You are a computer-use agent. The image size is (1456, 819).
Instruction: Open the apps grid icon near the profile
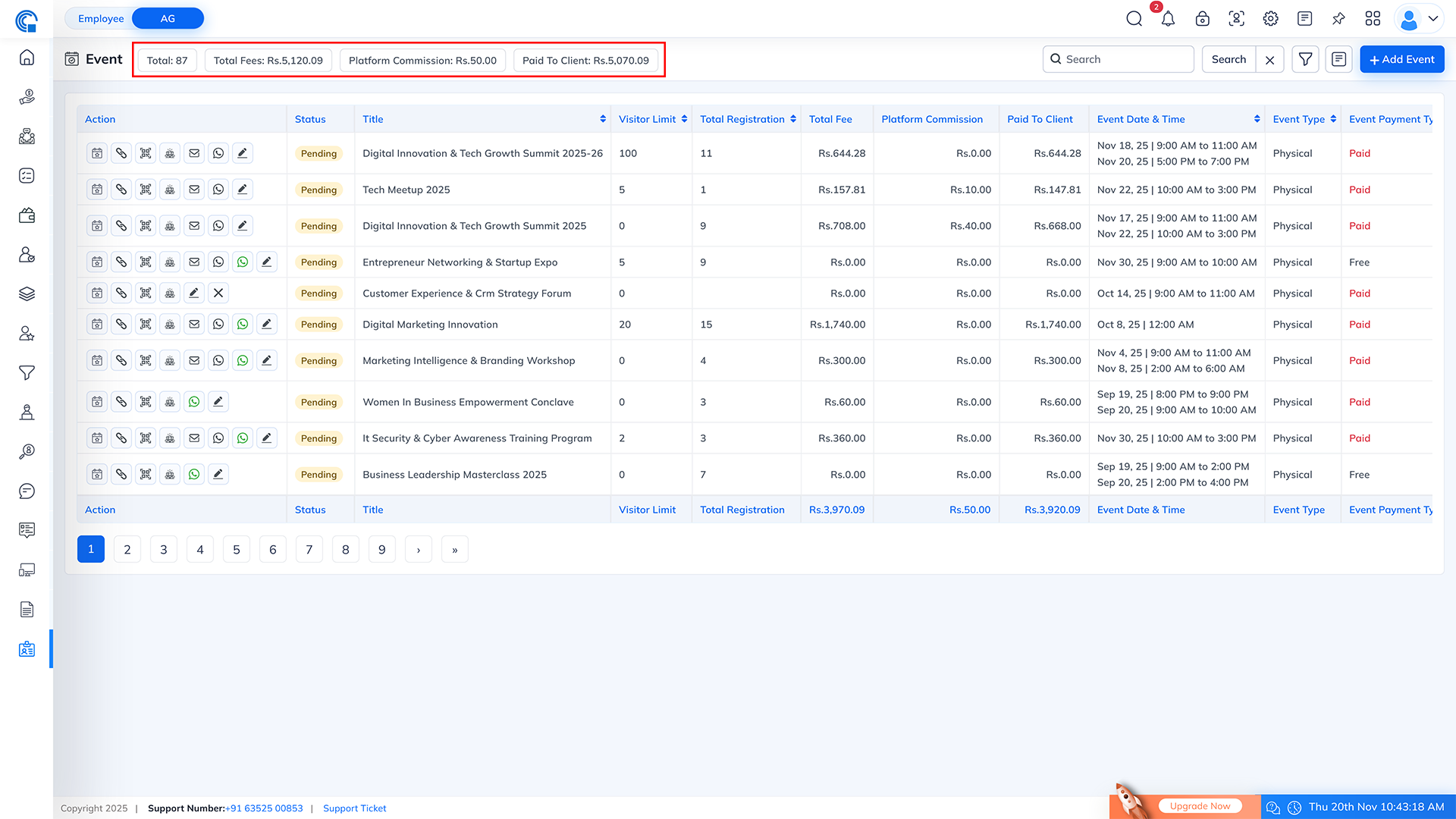coord(1373,18)
